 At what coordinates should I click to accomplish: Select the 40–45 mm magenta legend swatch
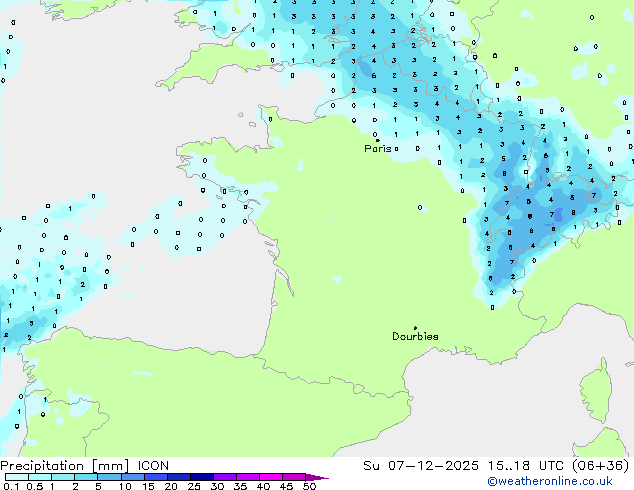point(271,477)
